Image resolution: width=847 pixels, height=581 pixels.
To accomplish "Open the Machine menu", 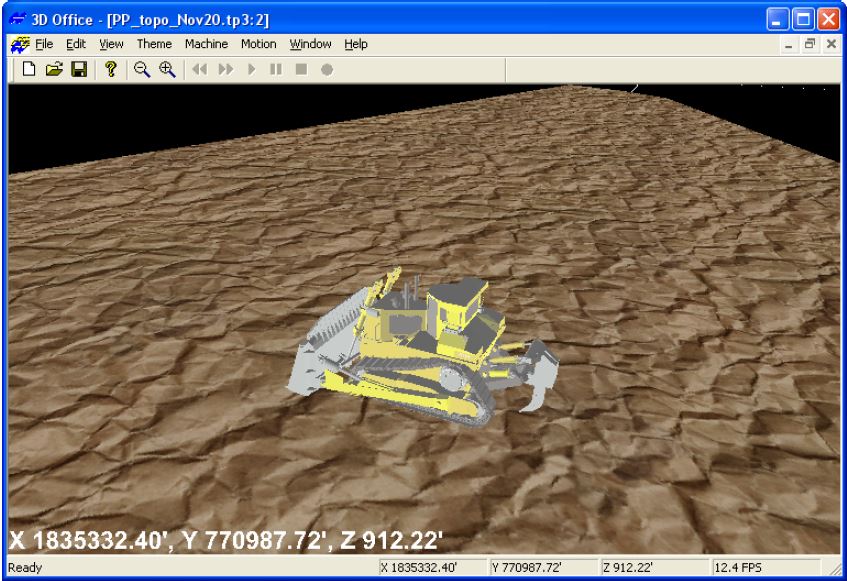I will pyautogui.click(x=206, y=44).
